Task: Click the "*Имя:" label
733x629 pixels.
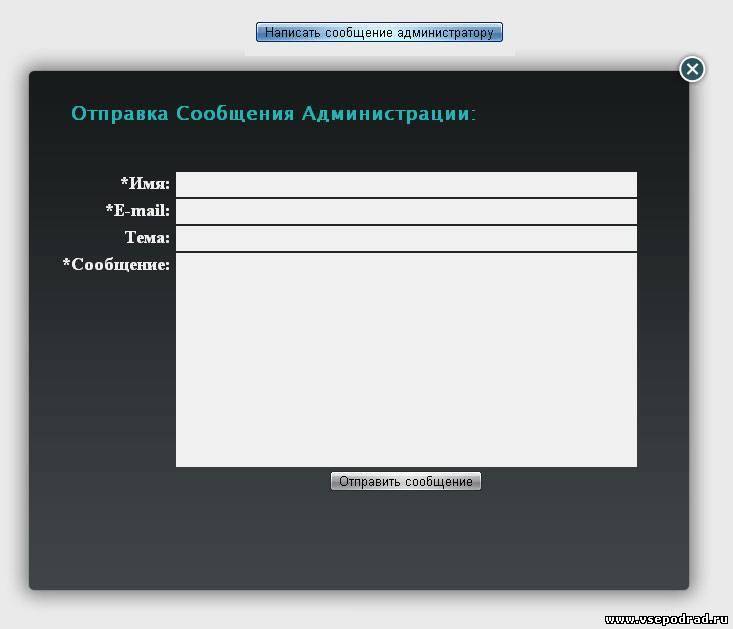Action: (x=145, y=183)
